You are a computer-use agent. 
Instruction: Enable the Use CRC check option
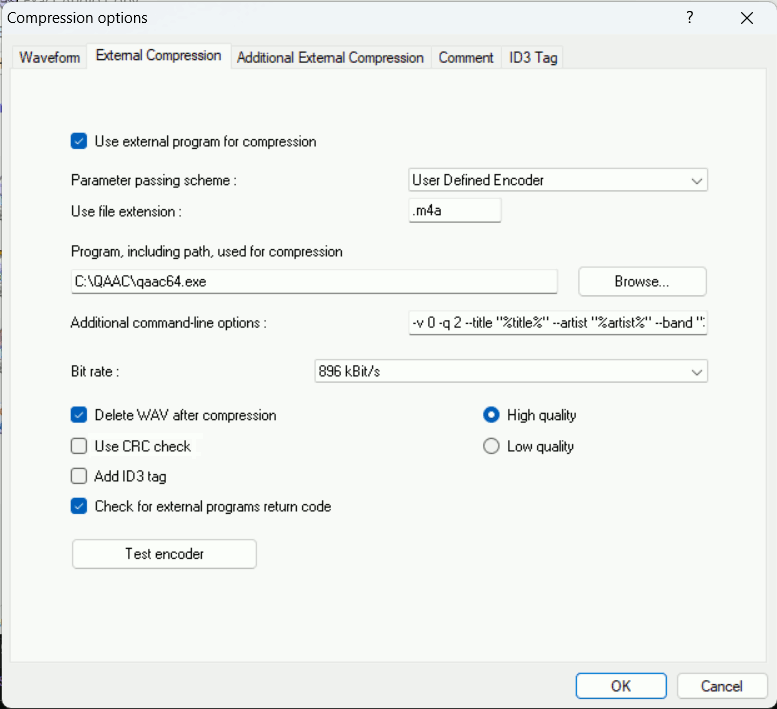pyautogui.click(x=80, y=446)
